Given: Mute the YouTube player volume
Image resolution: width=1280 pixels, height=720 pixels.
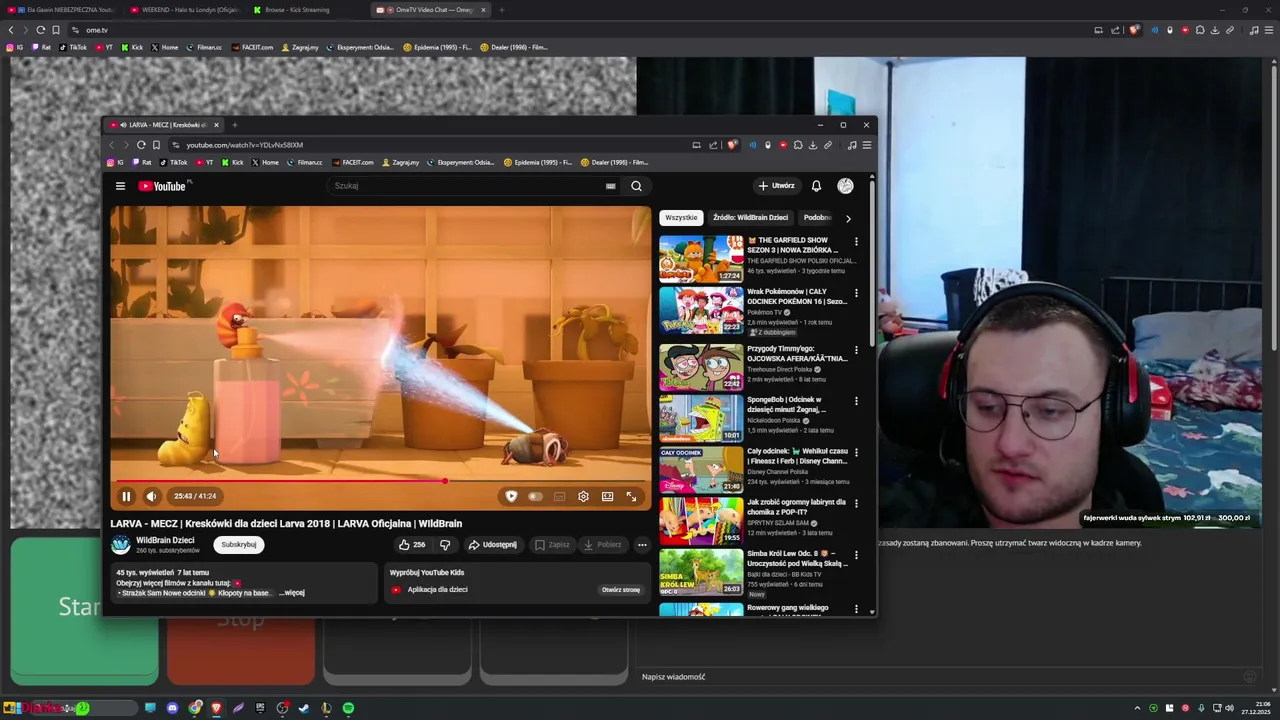Looking at the screenshot, I should (x=151, y=496).
